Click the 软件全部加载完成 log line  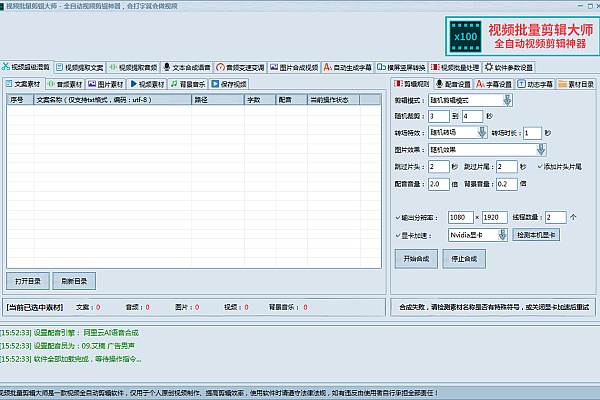pos(71,359)
